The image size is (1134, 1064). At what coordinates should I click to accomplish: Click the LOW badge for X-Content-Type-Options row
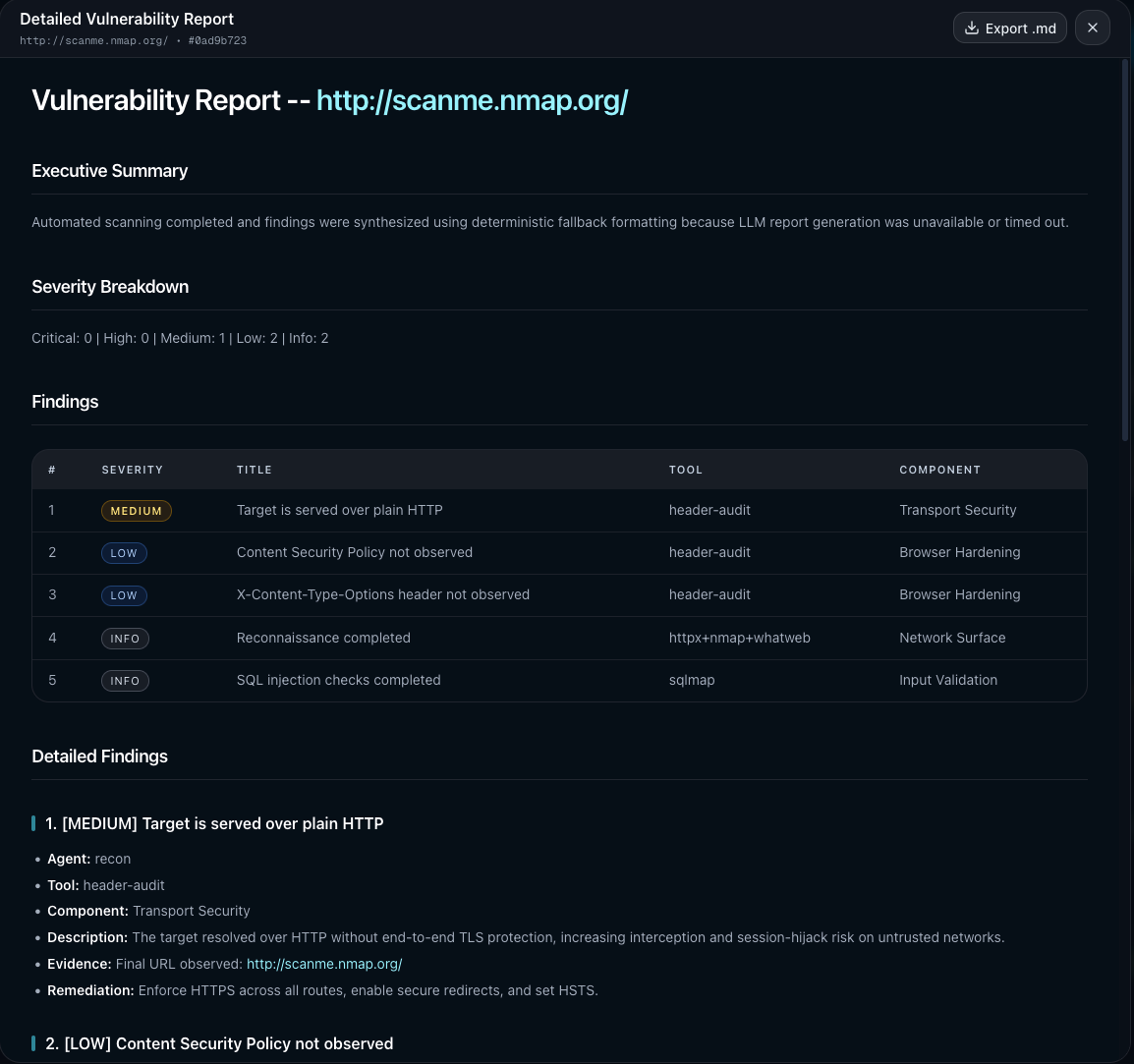click(x=124, y=595)
